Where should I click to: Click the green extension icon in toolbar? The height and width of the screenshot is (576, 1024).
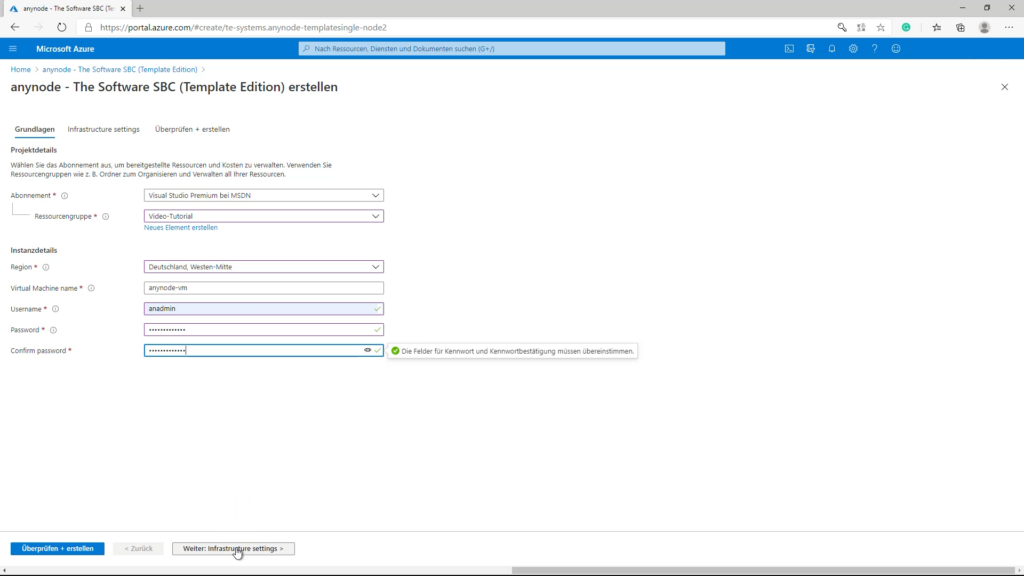pyautogui.click(x=906, y=27)
